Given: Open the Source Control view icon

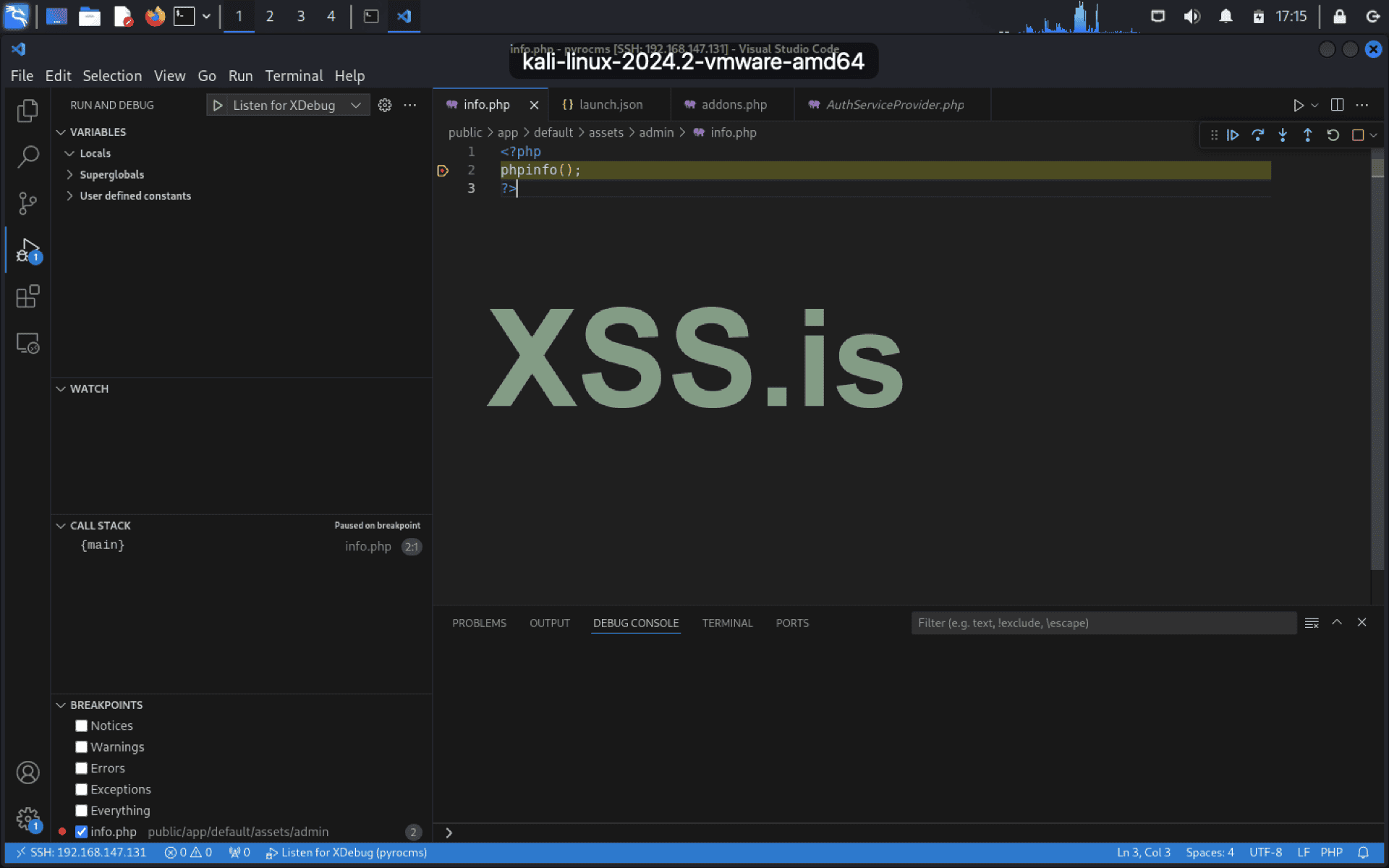Looking at the screenshot, I should coord(27,203).
